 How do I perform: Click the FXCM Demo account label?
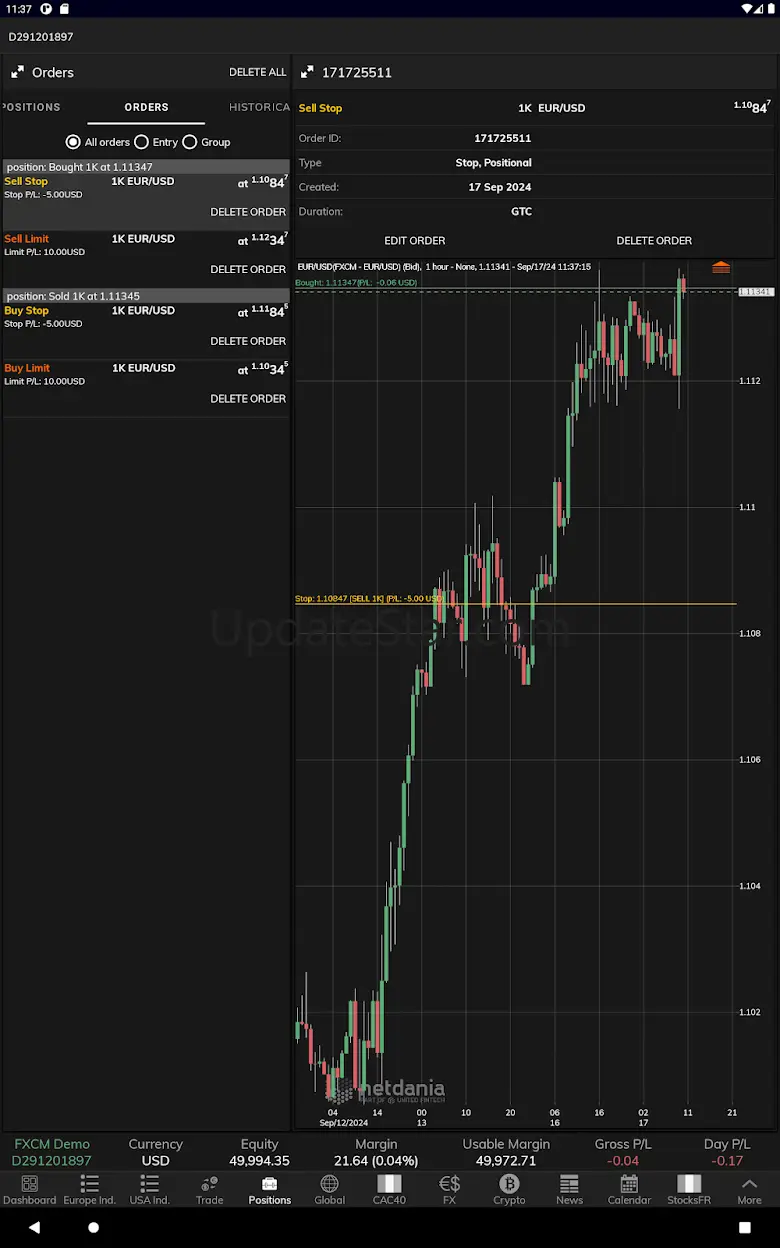pos(52,1144)
